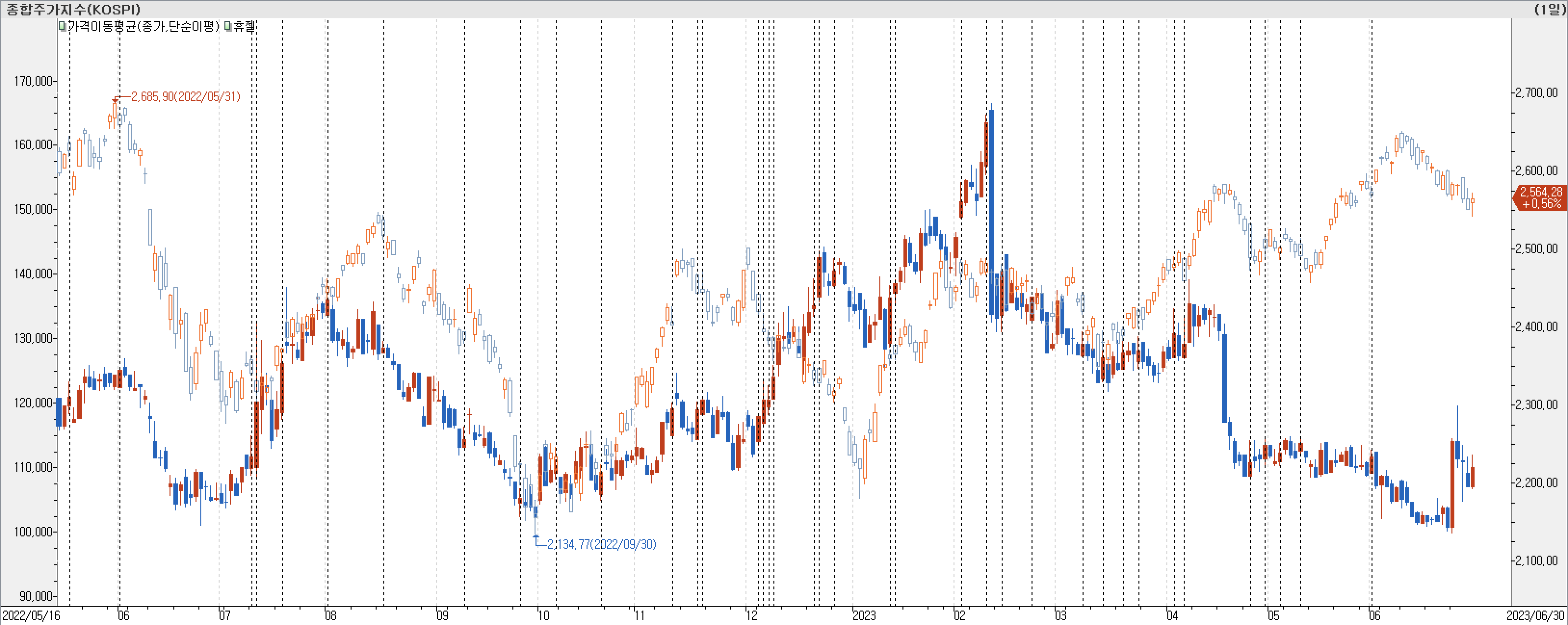Click the 휴젤 legend icon
1568x625 pixels.
[x=228, y=26]
